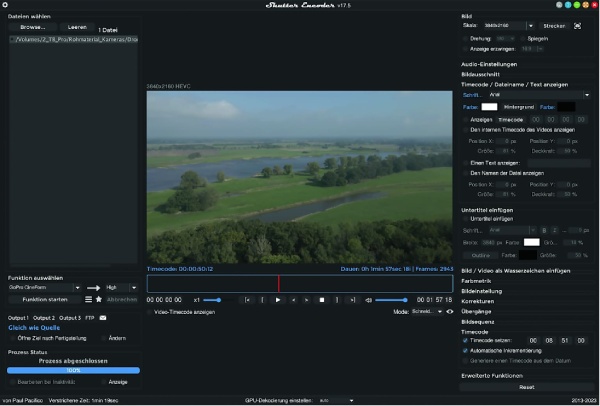Viewport: 600px width, 406px height.
Task: Expand the 'Korrekturen' section
Action: click(x=478, y=301)
